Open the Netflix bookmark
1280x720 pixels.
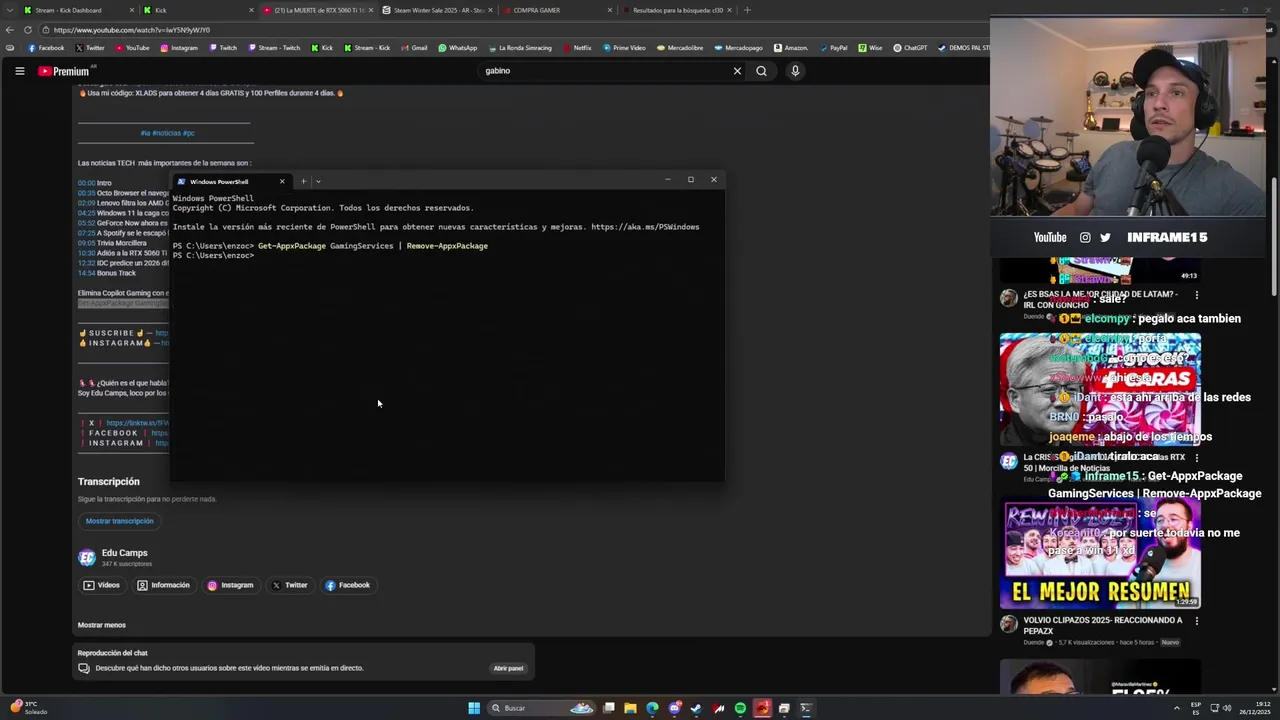tap(577, 48)
